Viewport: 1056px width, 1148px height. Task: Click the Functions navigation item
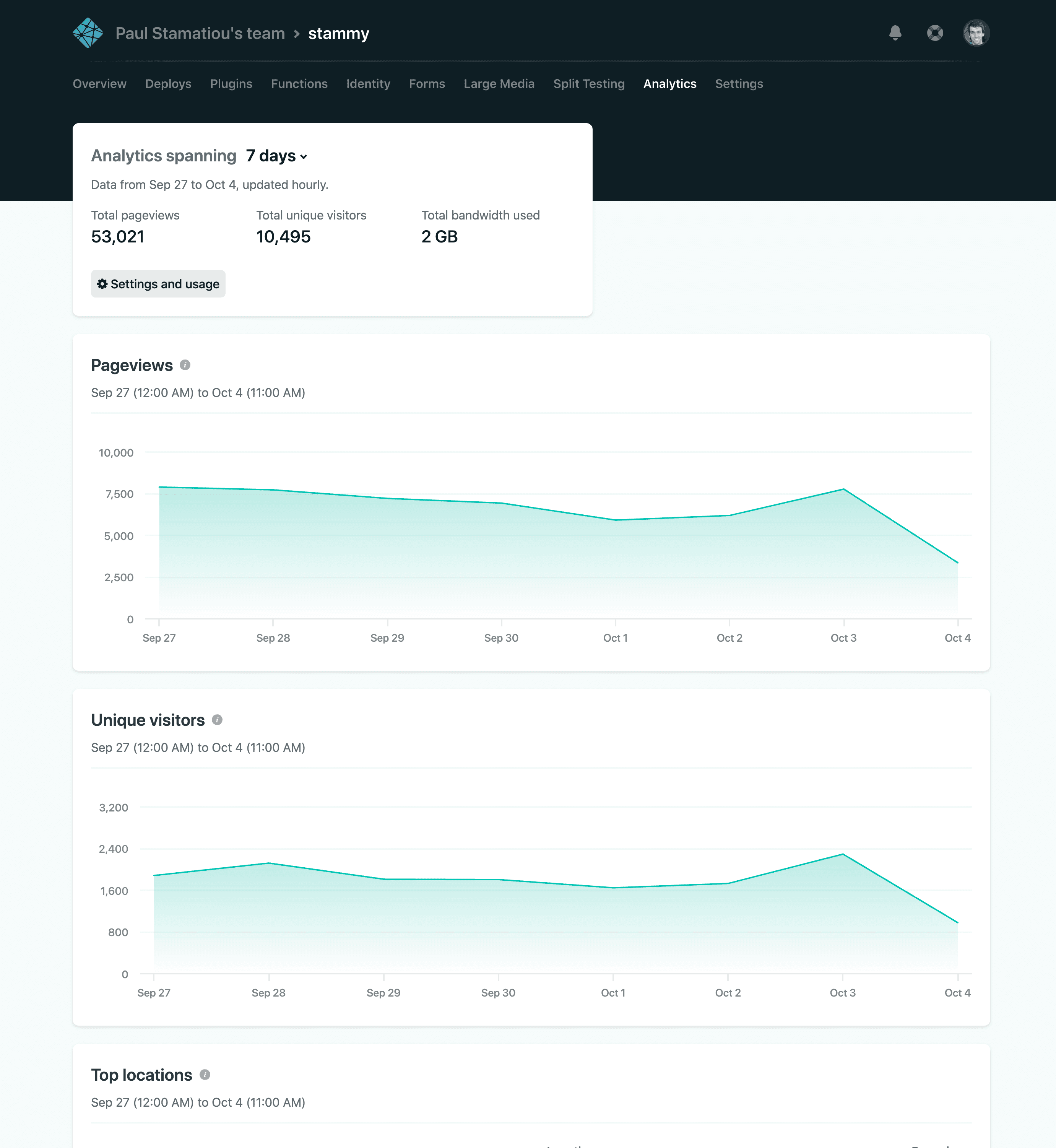[x=299, y=83]
